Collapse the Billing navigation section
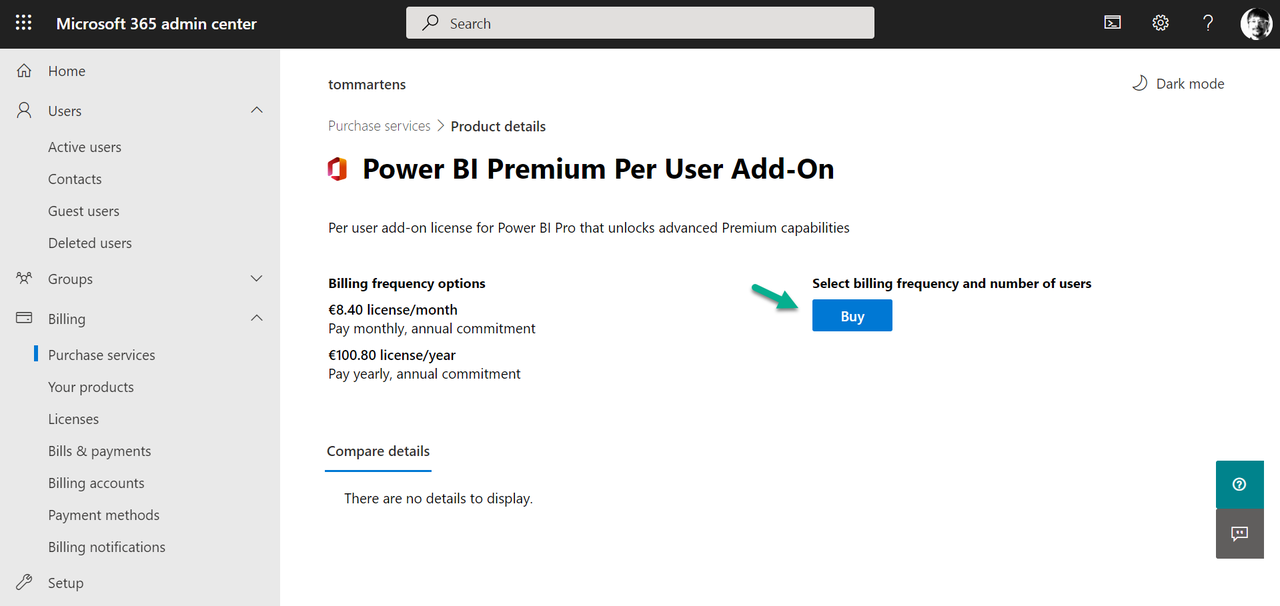 [x=256, y=318]
